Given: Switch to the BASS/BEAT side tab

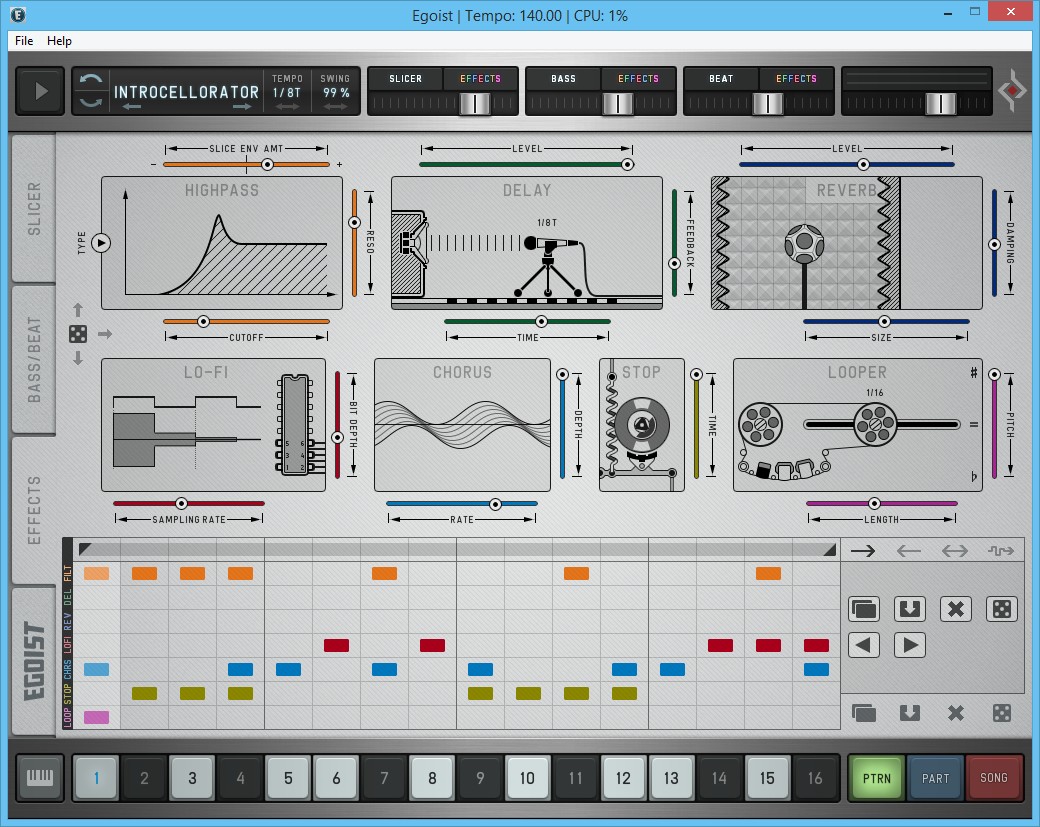Looking at the screenshot, I should 33,360.
